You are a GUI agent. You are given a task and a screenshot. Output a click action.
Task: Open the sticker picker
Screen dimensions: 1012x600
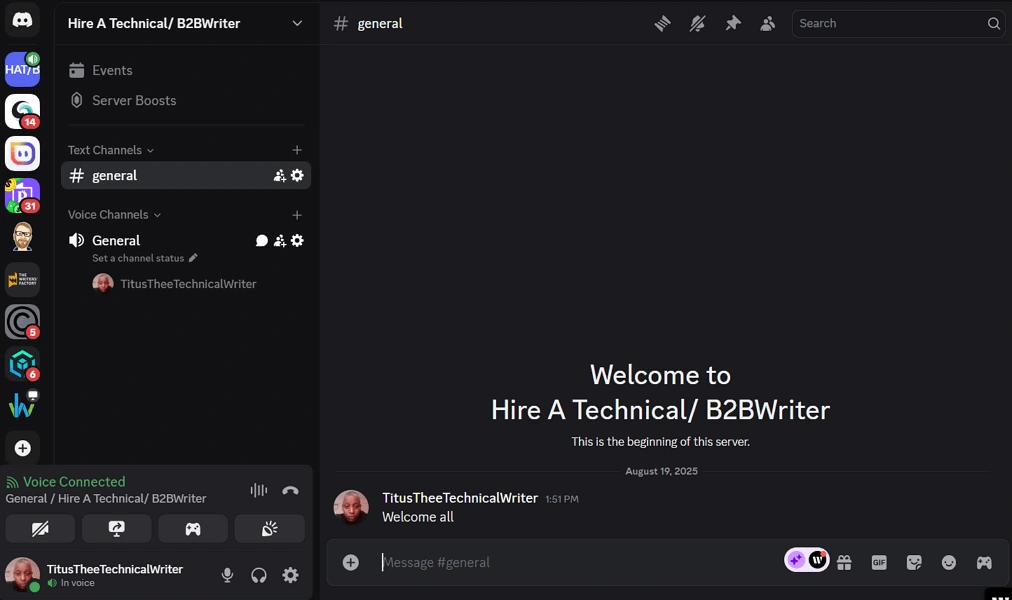tap(914, 563)
